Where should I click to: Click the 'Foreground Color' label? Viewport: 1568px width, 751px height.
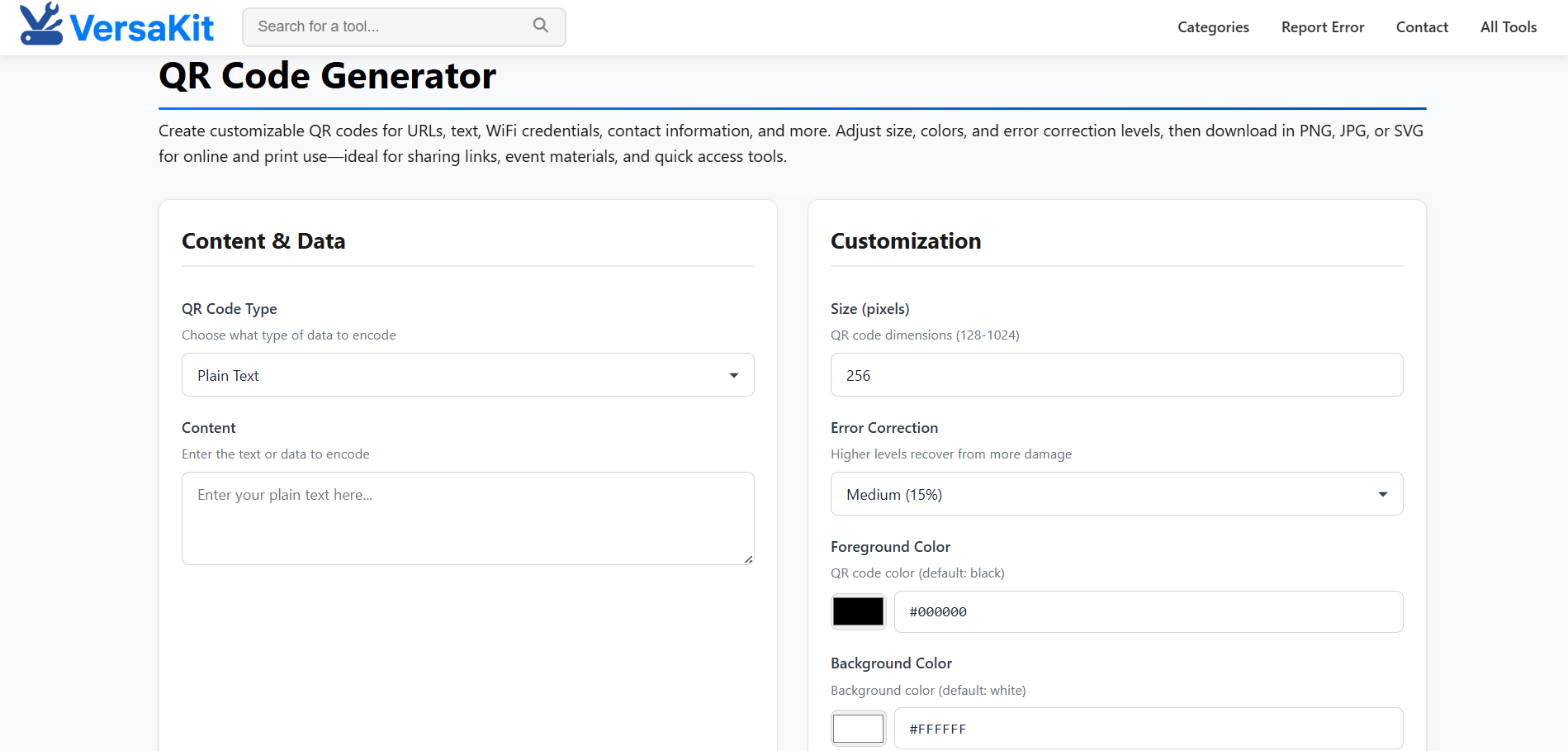(890, 547)
